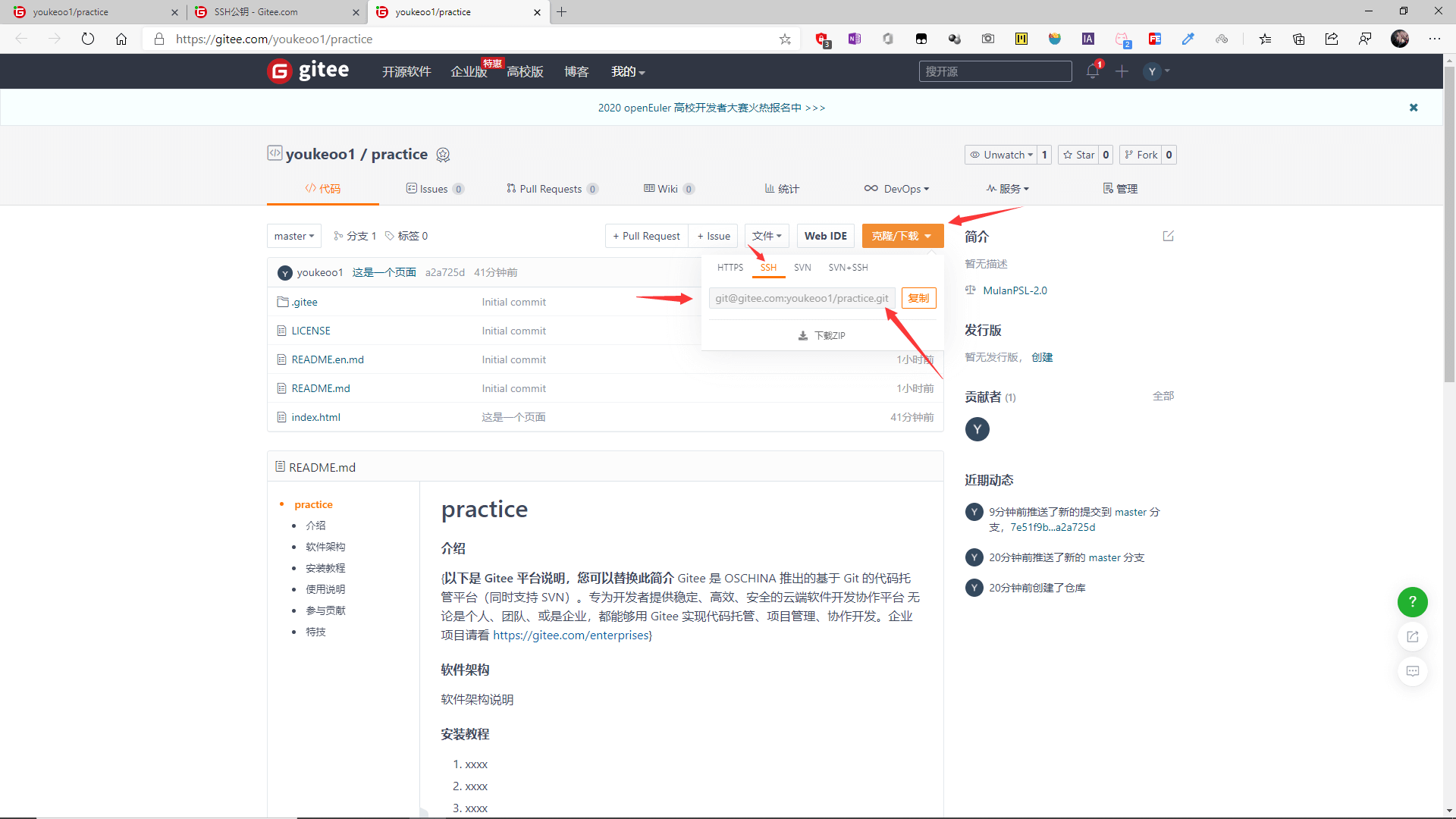Refresh the browser page

click(88, 39)
